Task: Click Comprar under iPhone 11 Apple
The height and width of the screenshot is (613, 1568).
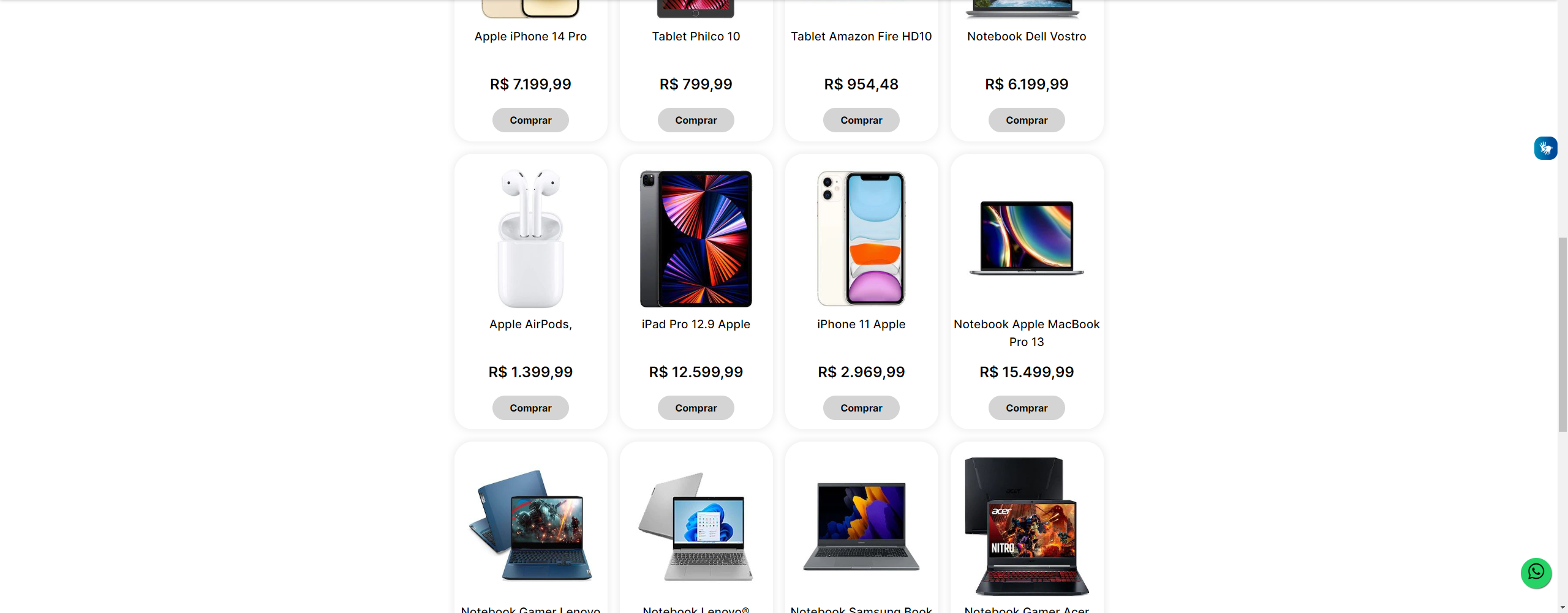Action: 861,408
